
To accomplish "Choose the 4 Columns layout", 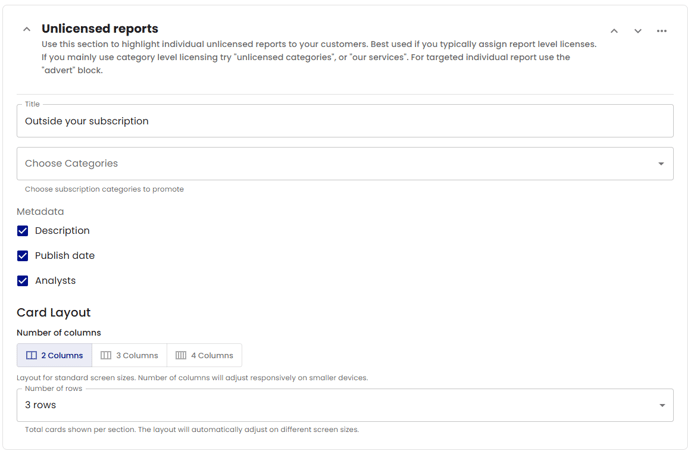I will tap(204, 355).
